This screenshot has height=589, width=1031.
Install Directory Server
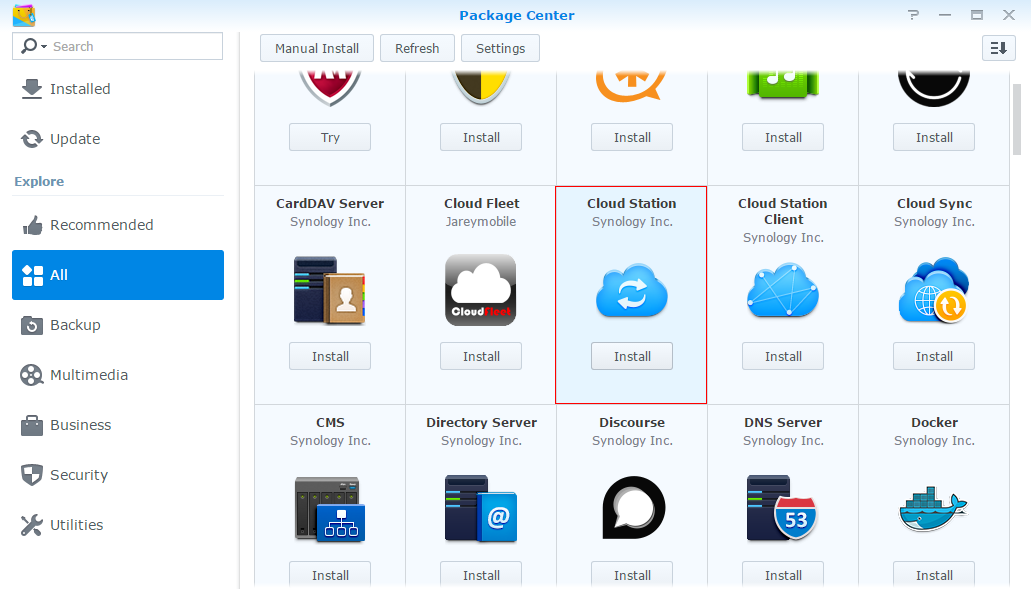[481, 575]
